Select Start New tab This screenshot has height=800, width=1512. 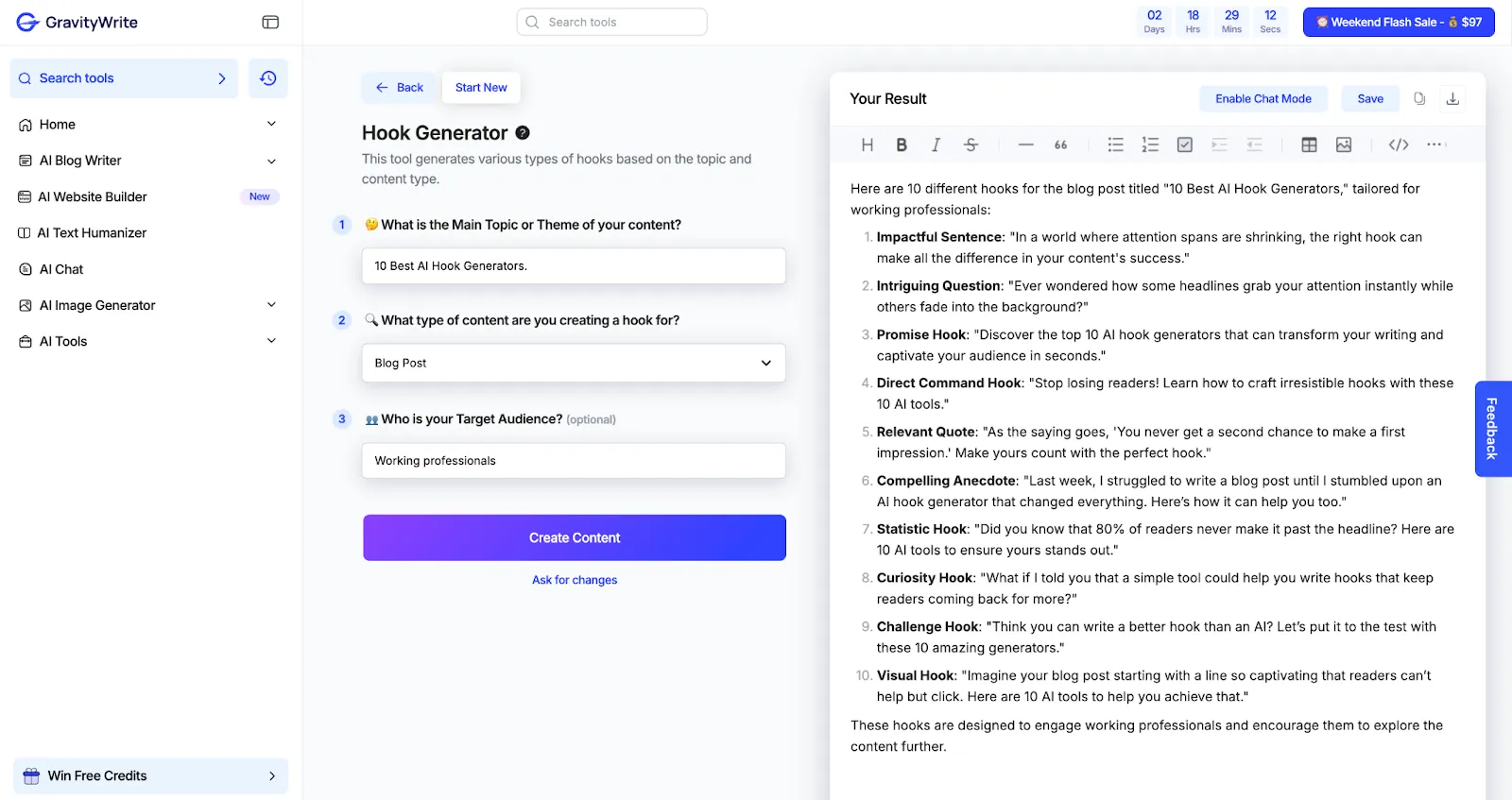[481, 88]
